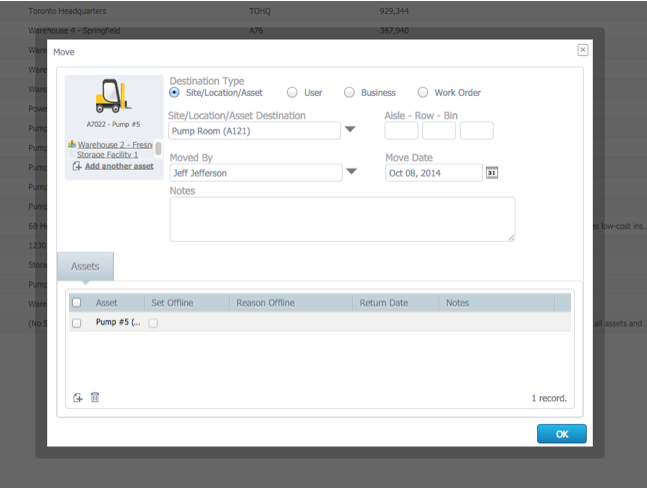Open the Storage Facility 1 link

pos(108,154)
